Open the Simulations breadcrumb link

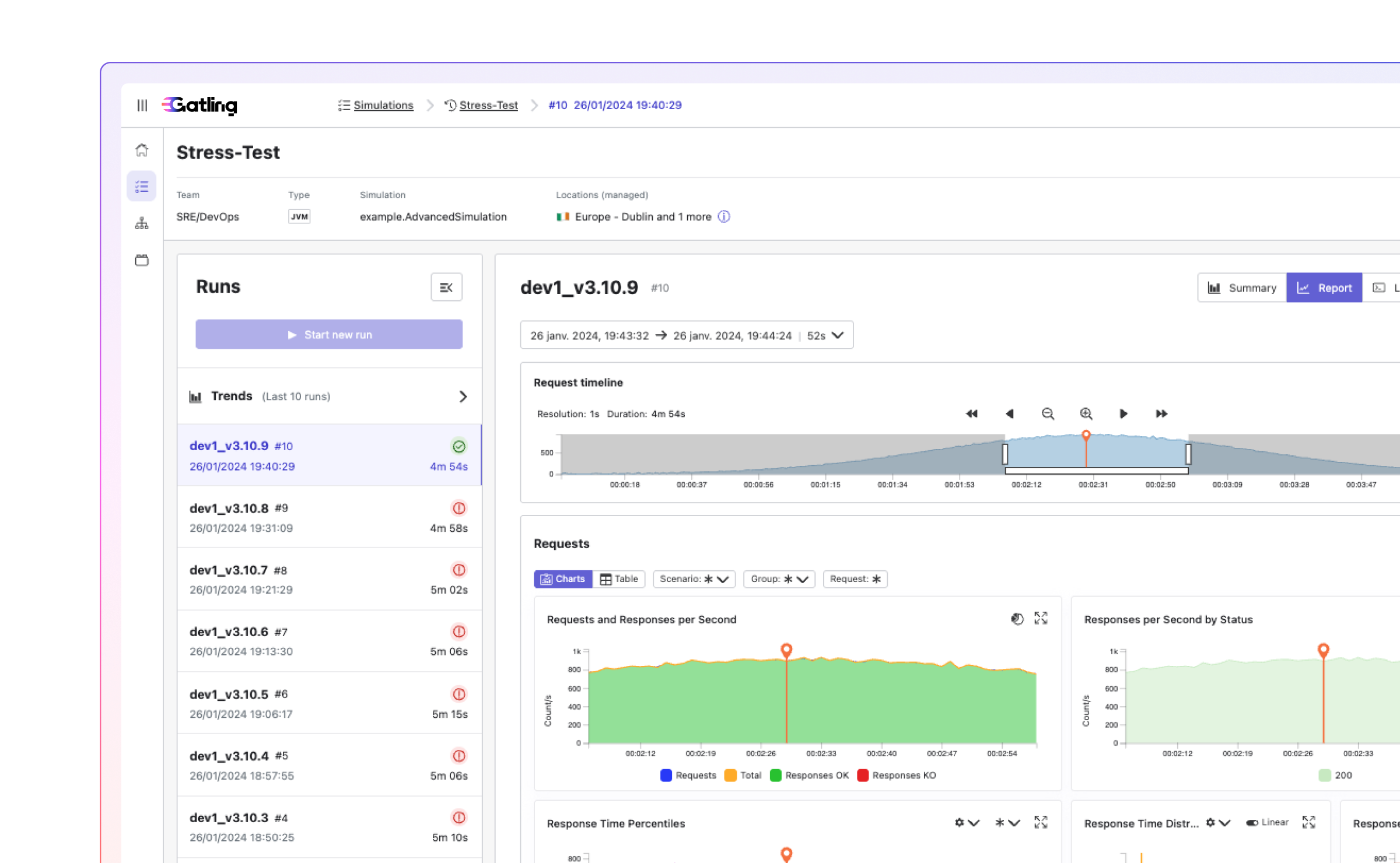[x=383, y=105]
